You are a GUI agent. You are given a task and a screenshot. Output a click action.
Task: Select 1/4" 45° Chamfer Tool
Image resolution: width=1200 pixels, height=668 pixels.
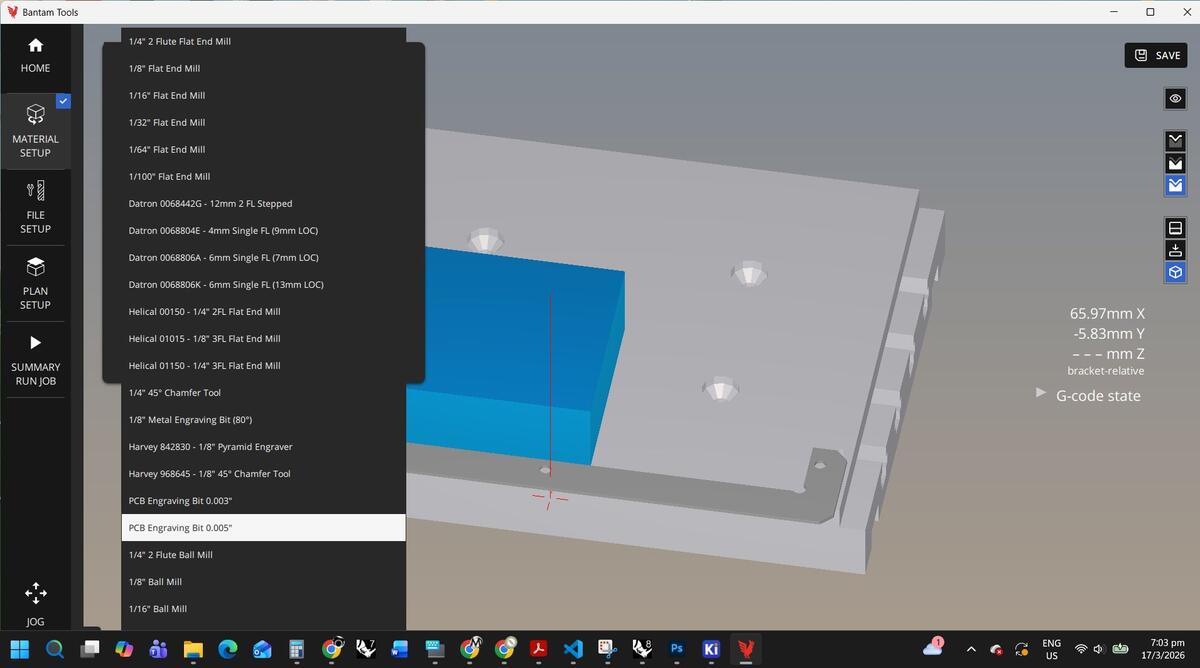[264, 392]
